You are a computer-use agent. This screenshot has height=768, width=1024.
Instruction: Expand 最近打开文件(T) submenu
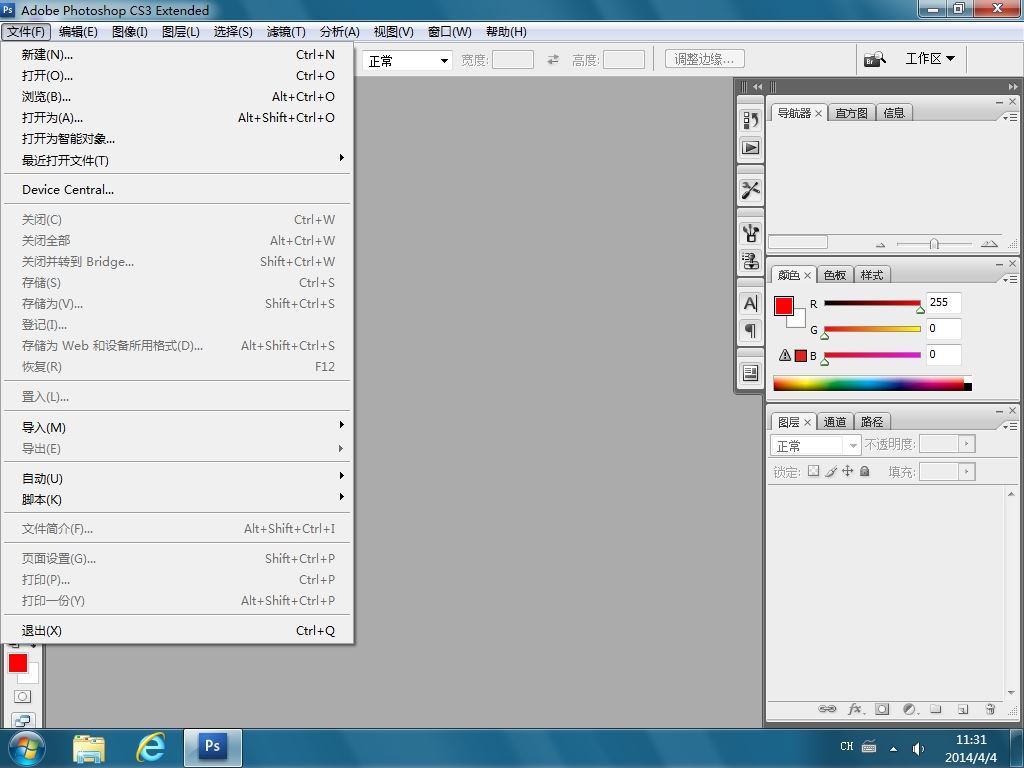(177, 160)
